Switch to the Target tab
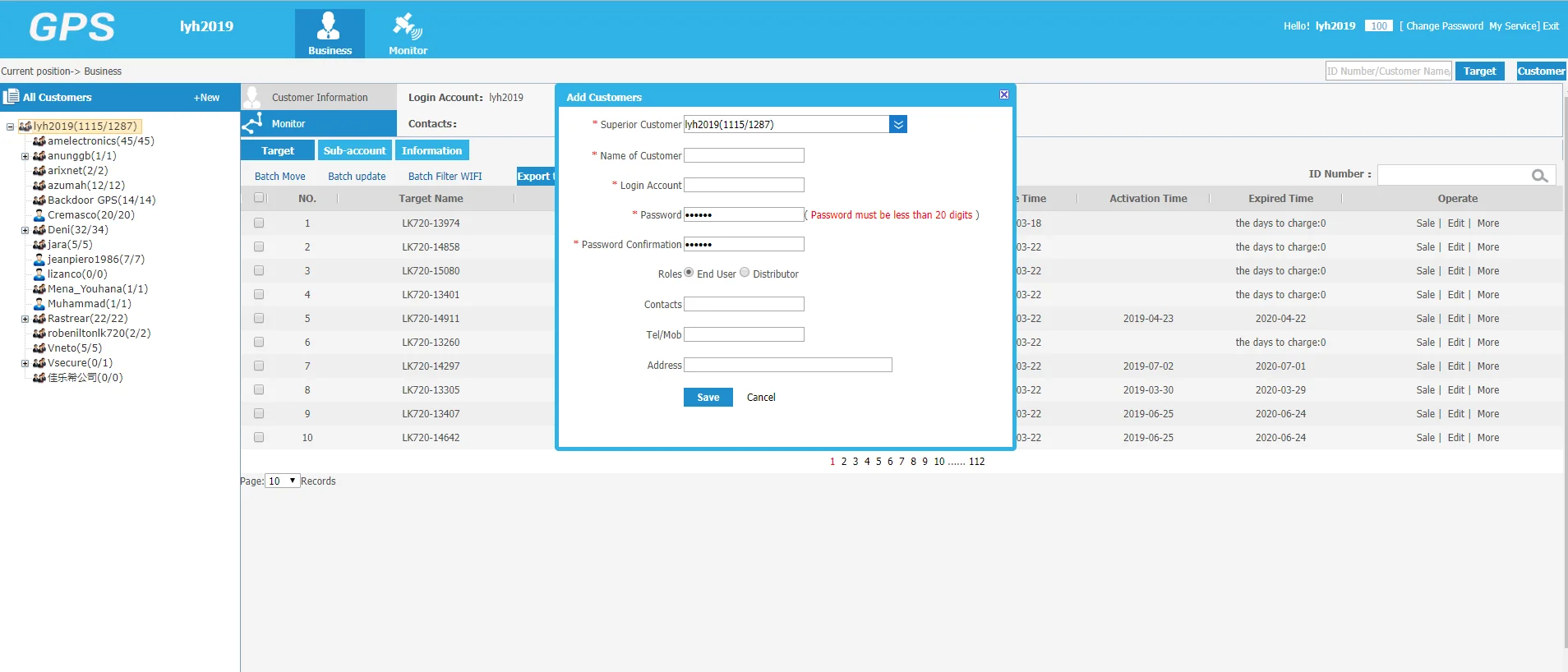The height and width of the screenshot is (672, 1568). [278, 150]
